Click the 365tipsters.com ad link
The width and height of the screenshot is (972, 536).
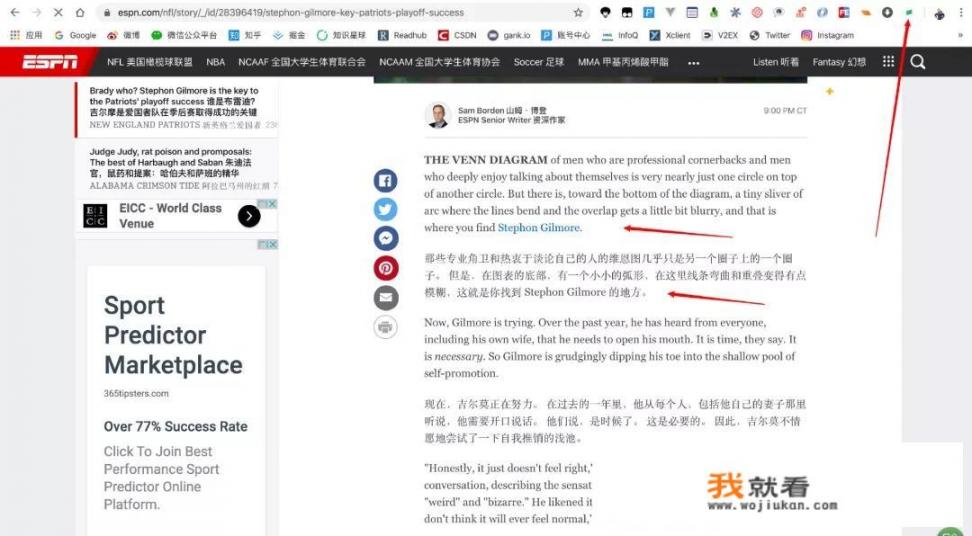pos(136,393)
